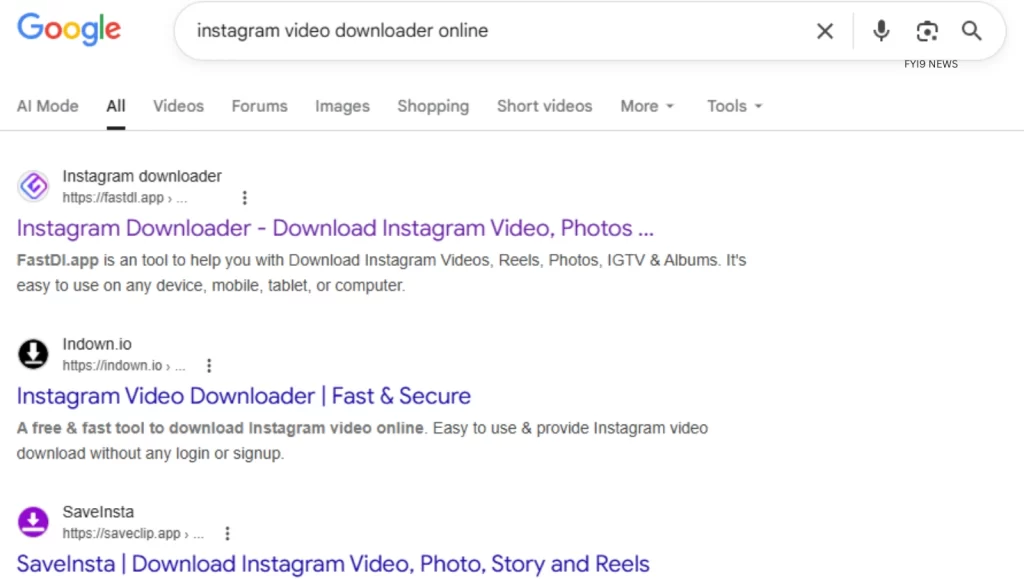Switch to Videos tab
This screenshot has height=579, width=1024.
coord(178,106)
